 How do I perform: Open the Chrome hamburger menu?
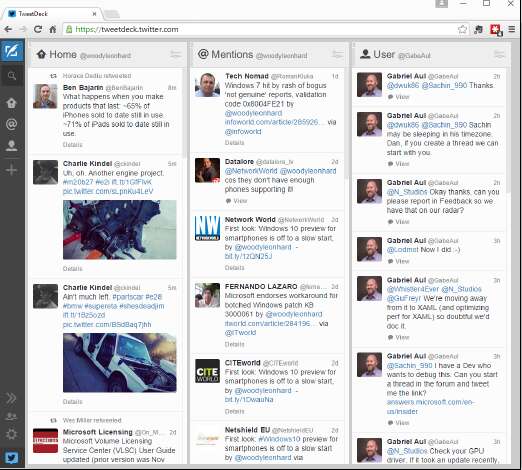[512, 29]
